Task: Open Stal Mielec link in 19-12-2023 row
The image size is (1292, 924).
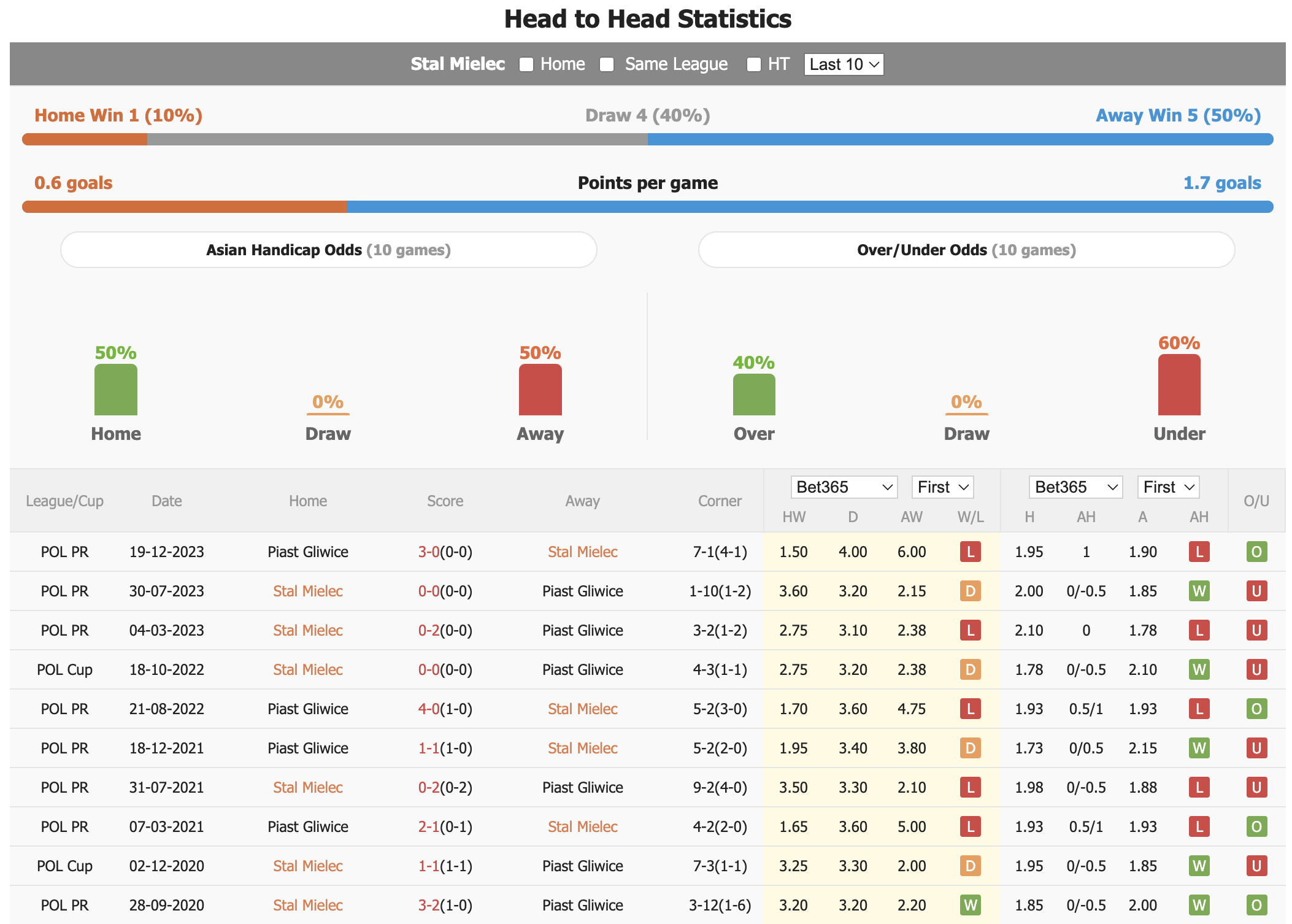Action: coord(583,552)
